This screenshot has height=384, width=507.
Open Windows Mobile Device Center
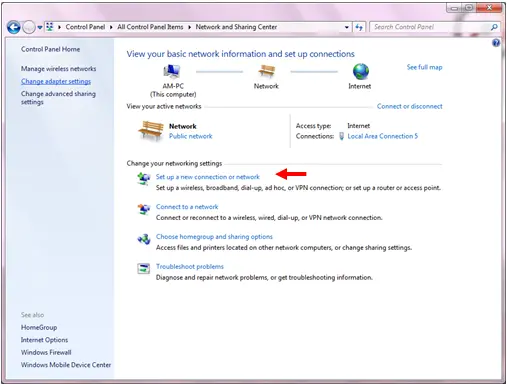(66, 365)
